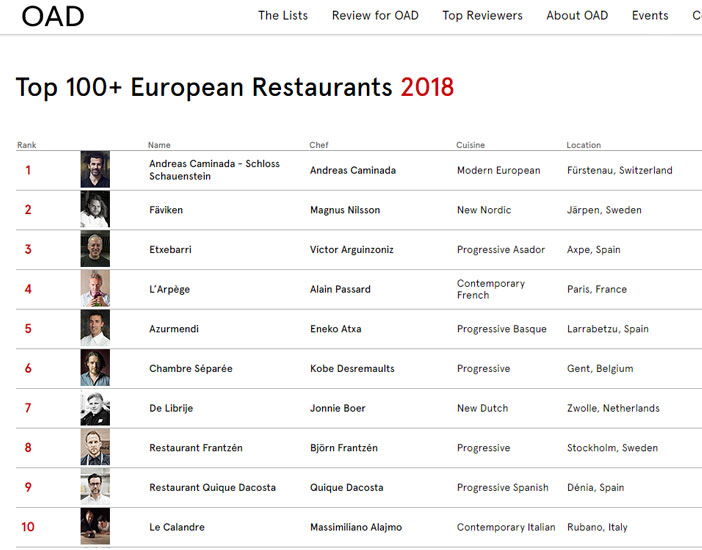
Task: Click Etxebarri chef photo thumbnail
Action: tap(95, 249)
